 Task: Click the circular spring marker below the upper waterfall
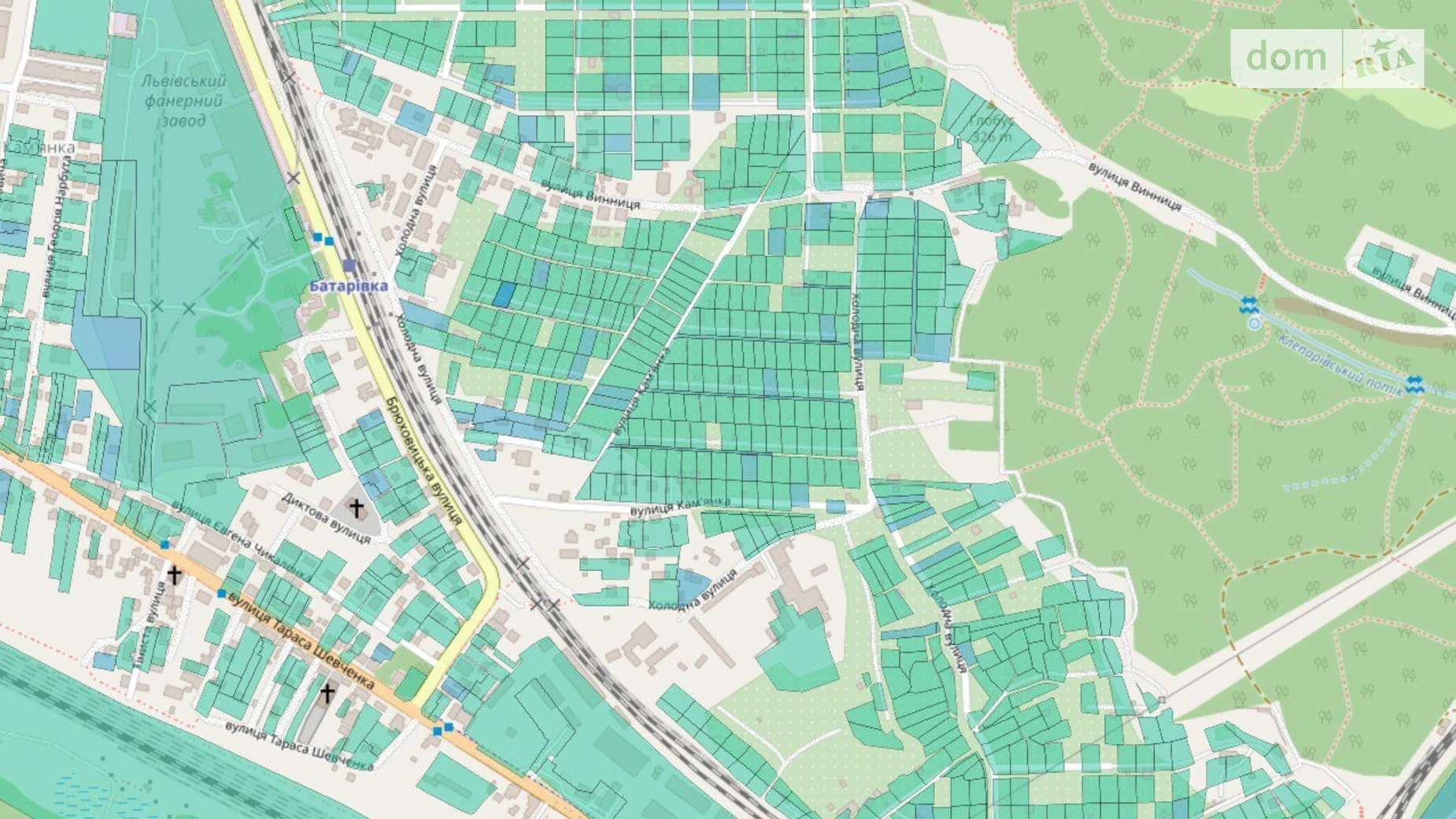pyautogui.click(x=1255, y=324)
